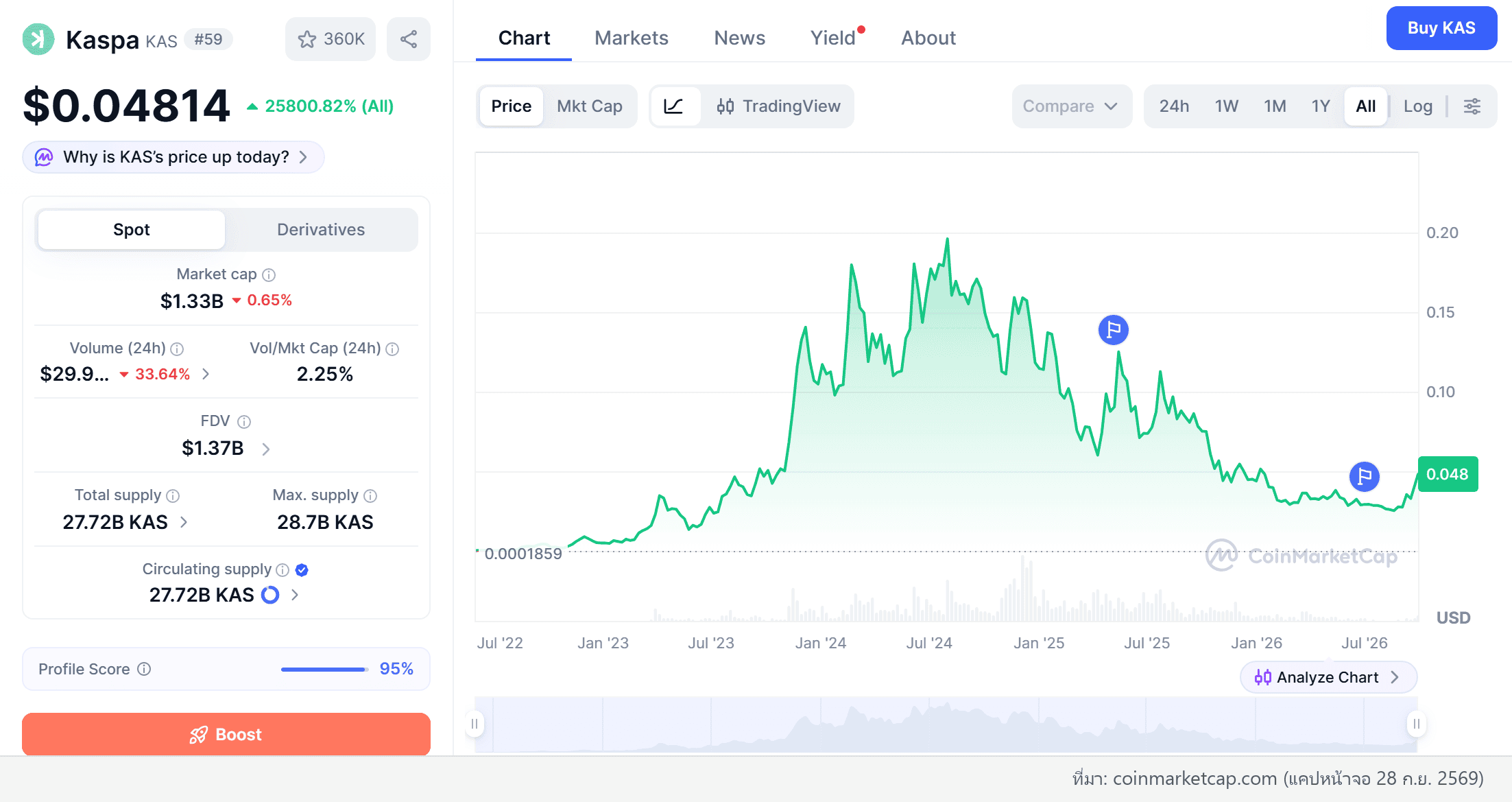Click verified badge next to Circulating supply
This screenshot has height=802, width=1512.
302,570
